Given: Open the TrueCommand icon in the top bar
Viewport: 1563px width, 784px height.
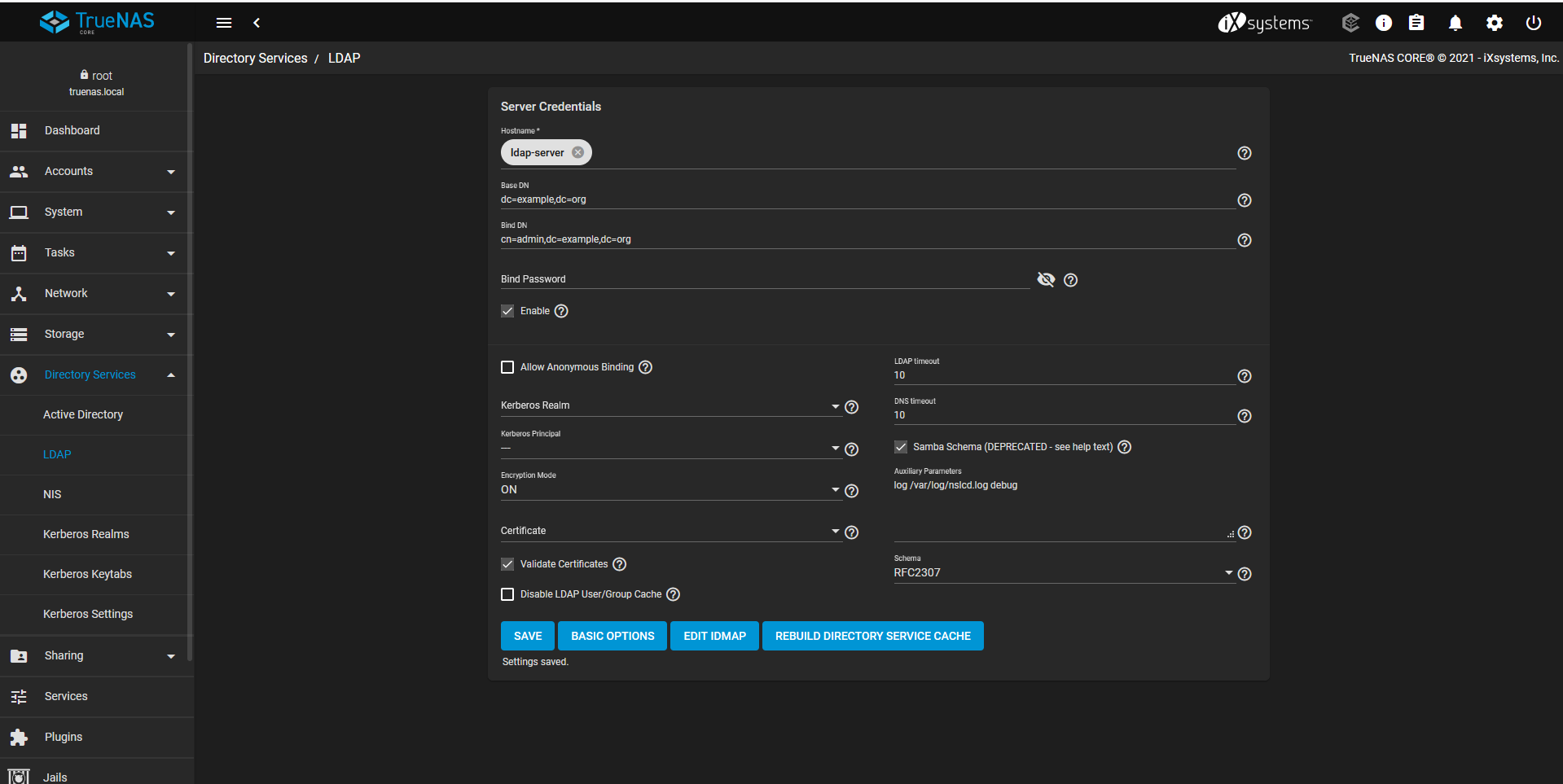Looking at the screenshot, I should click(1350, 23).
